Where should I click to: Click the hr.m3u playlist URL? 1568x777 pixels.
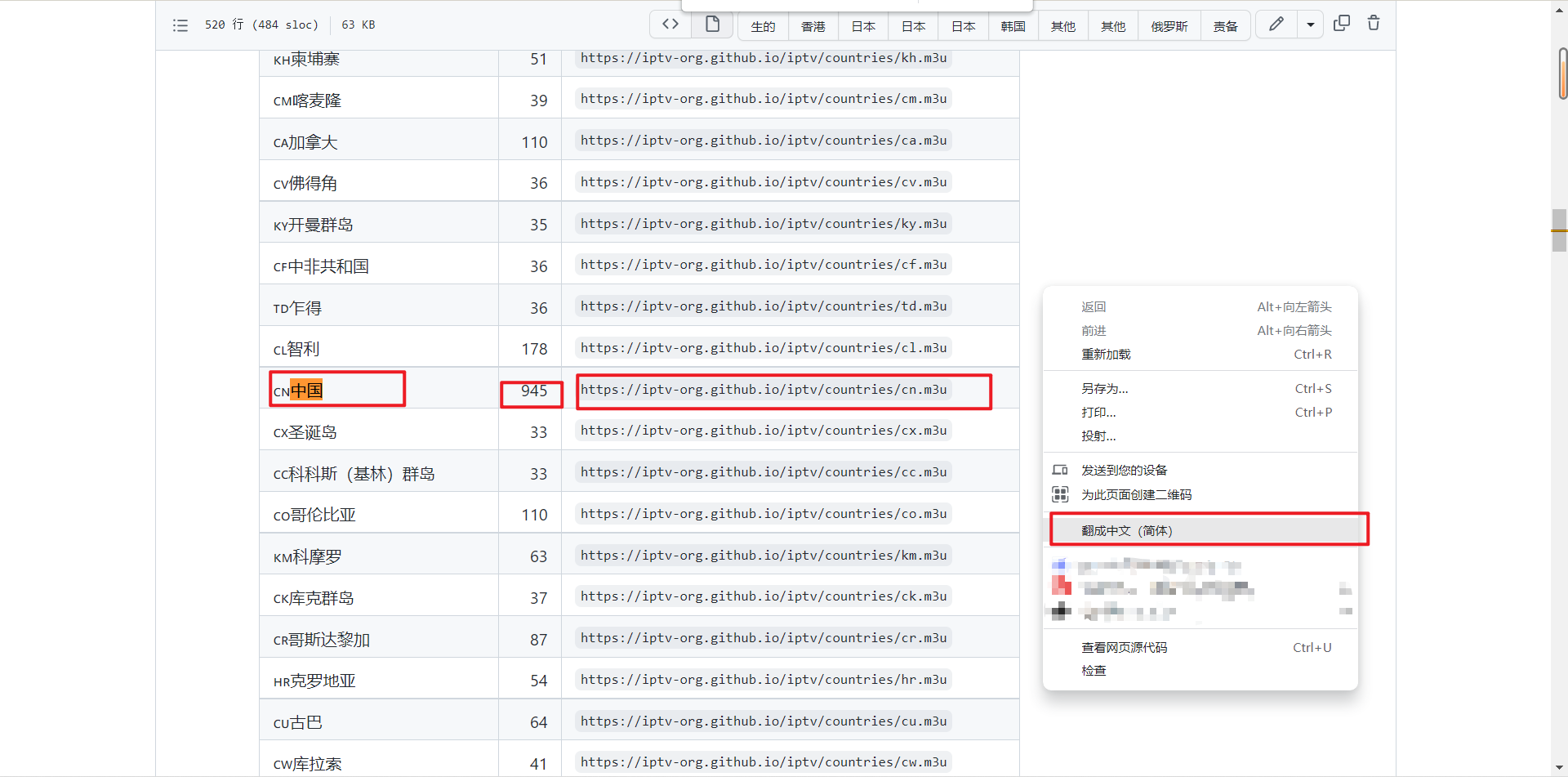[x=764, y=680]
